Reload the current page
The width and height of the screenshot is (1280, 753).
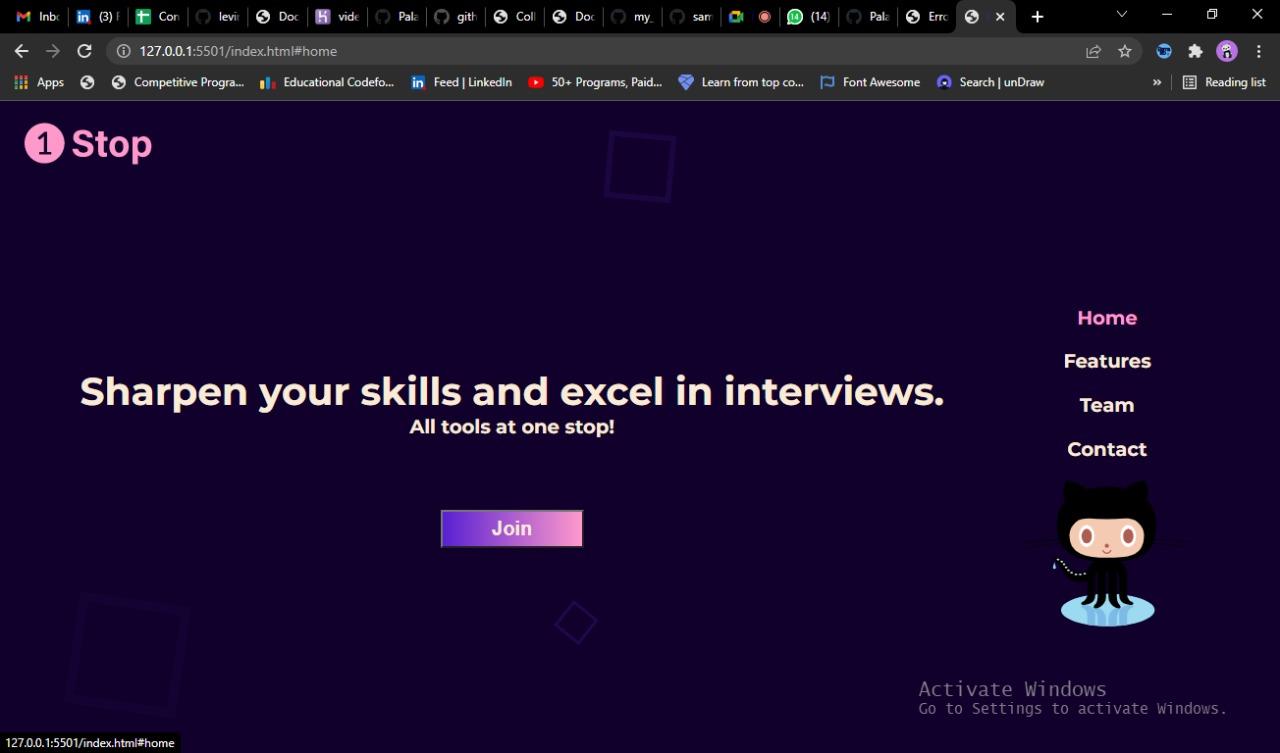click(x=85, y=51)
